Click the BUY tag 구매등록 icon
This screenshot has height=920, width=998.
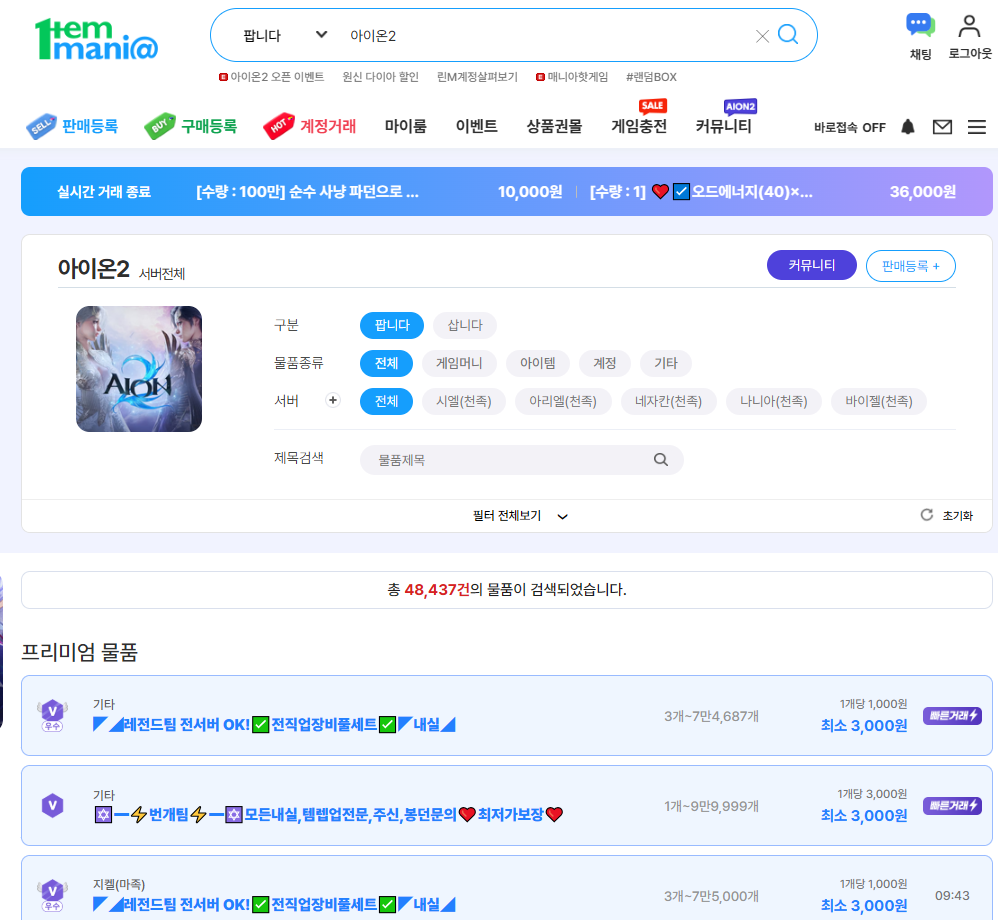160,126
